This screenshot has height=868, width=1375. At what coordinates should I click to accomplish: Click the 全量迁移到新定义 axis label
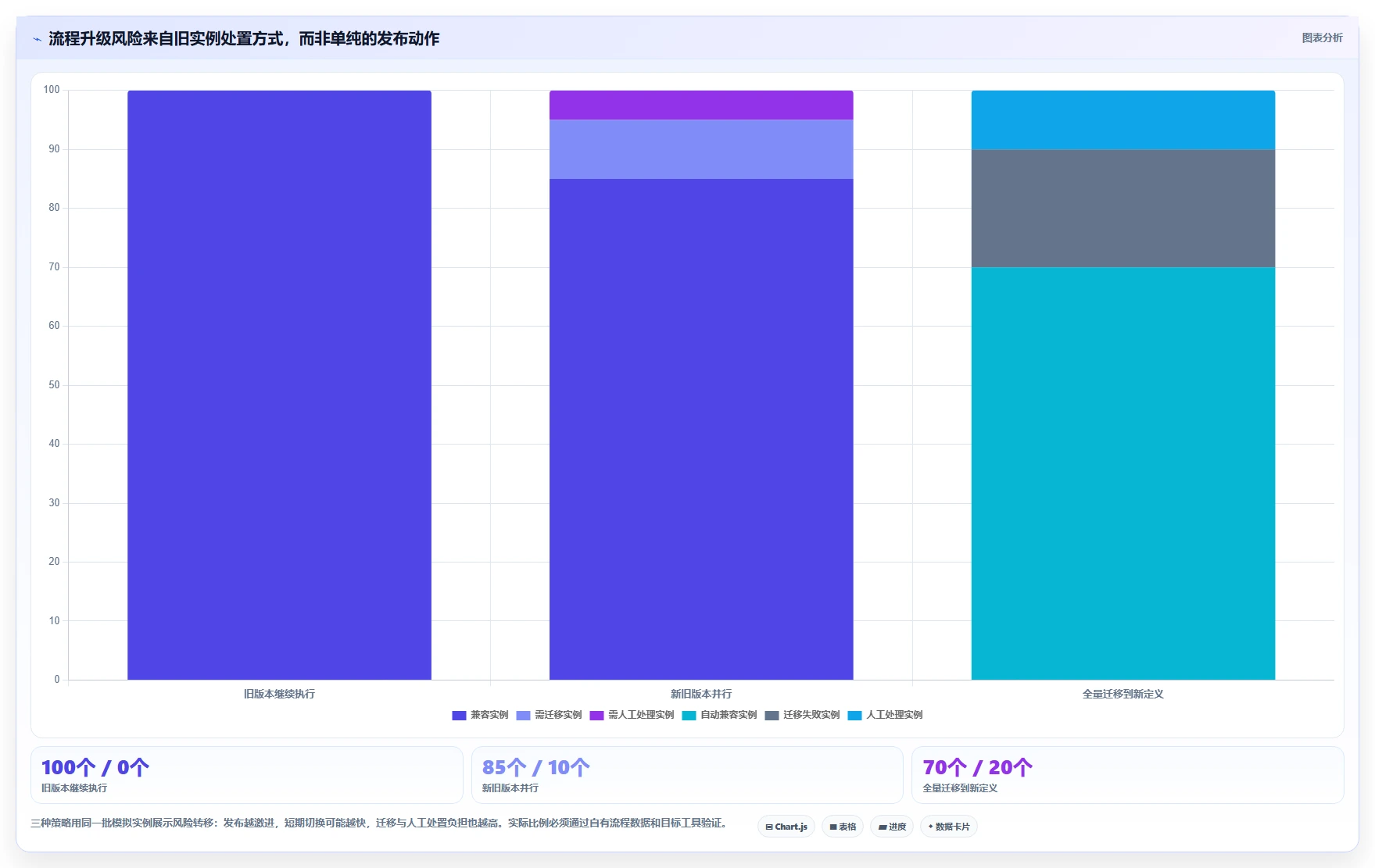click(1123, 694)
